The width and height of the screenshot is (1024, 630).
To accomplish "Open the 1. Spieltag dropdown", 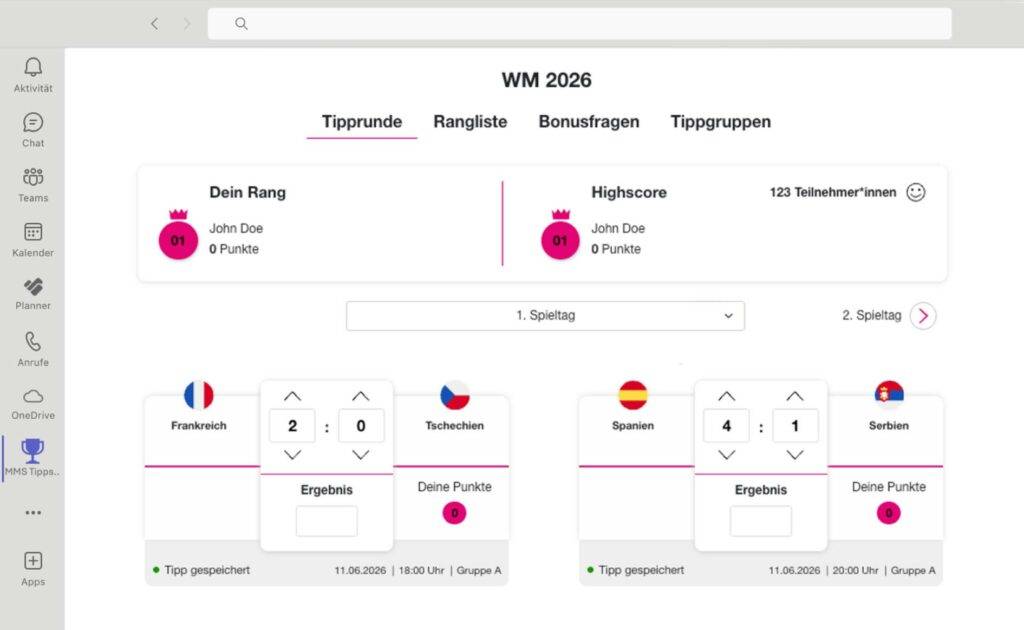I will tap(545, 315).
